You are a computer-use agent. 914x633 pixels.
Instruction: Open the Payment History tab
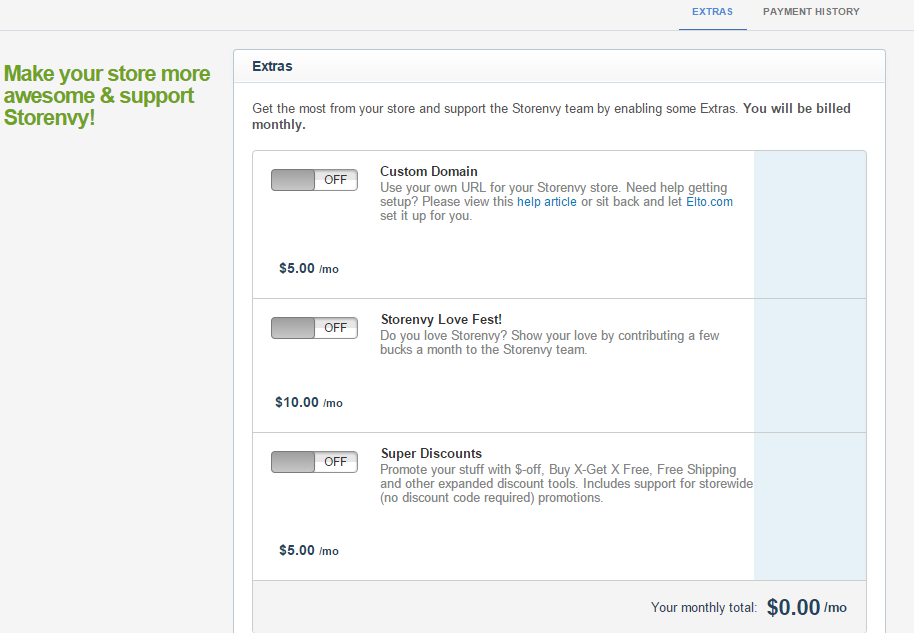click(810, 12)
